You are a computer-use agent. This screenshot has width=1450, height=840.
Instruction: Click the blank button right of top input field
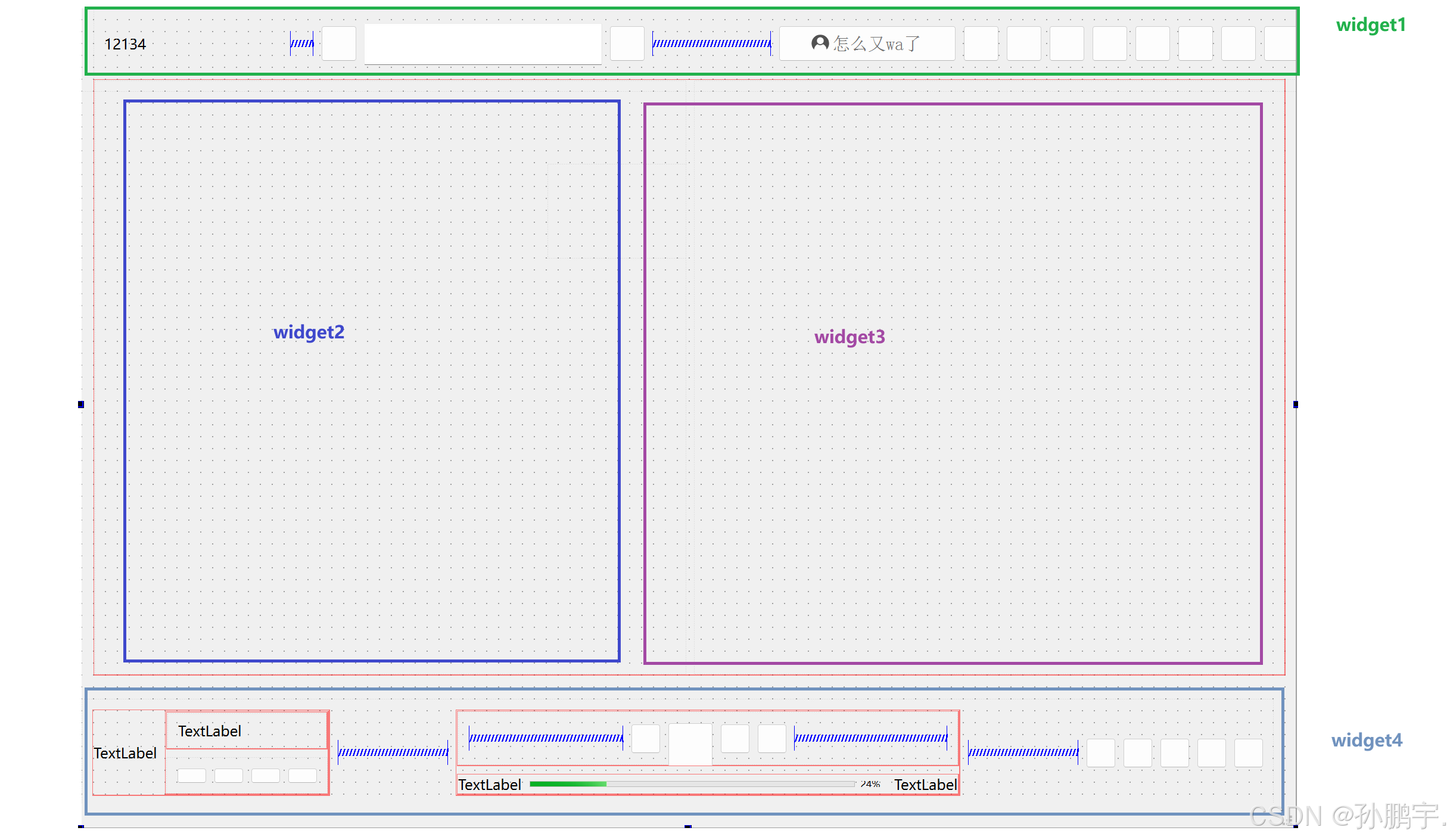(627, 43)
